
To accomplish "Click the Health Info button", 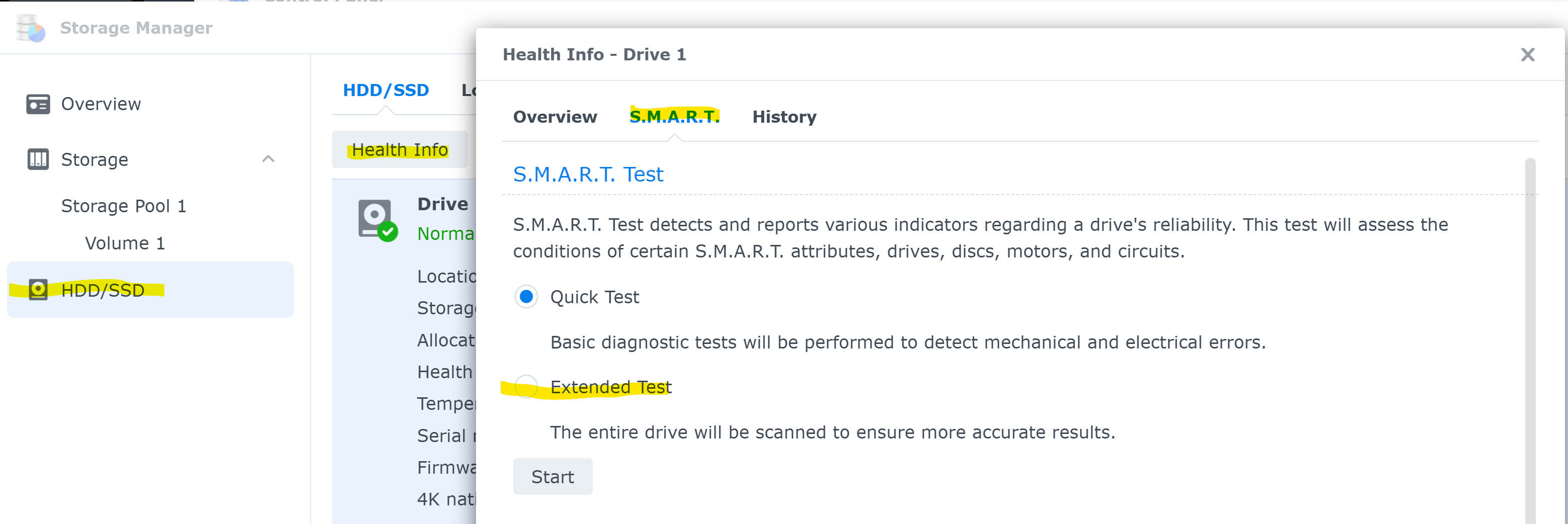I will 400,150.
